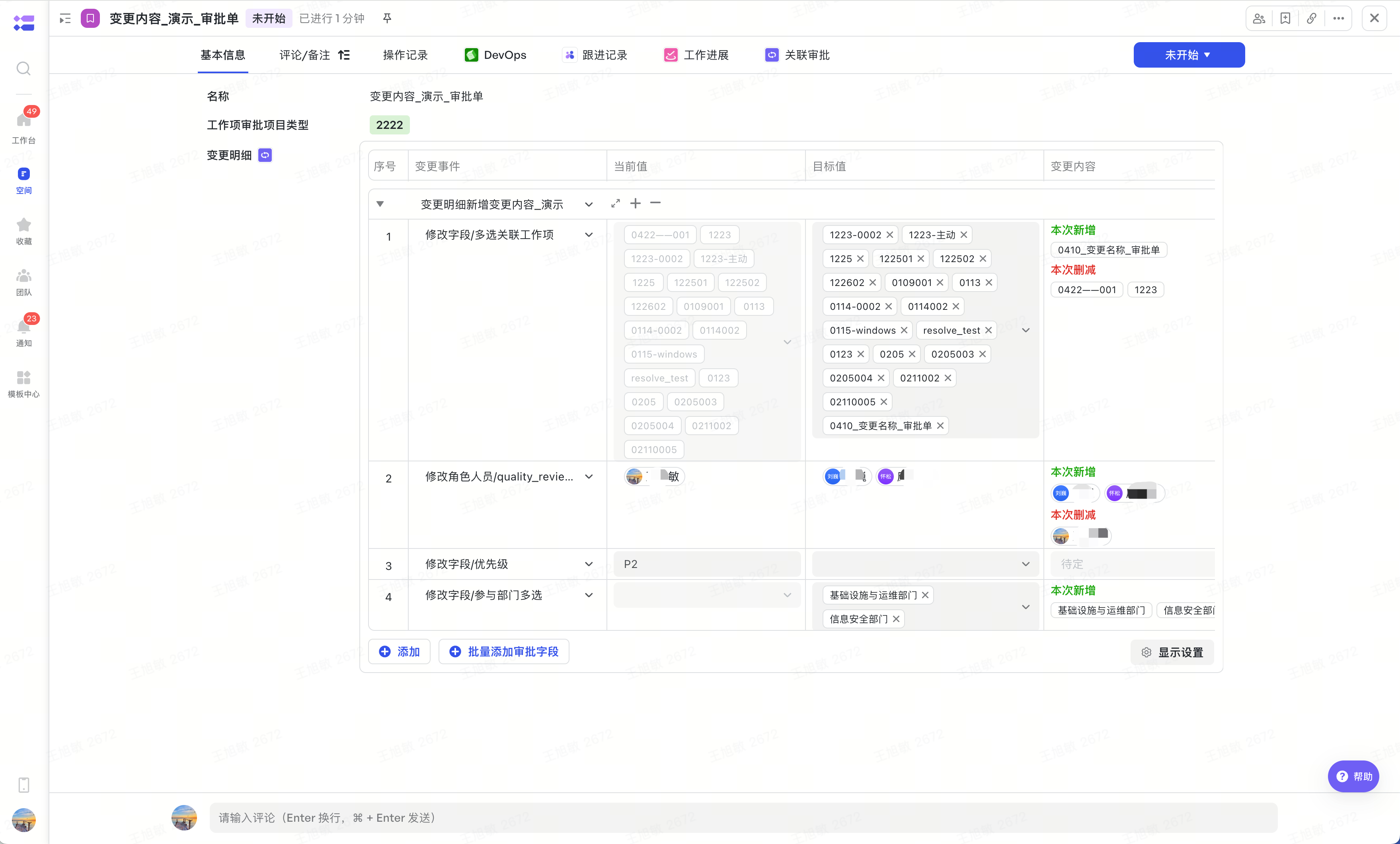Click the commenter avatar beside the comment box
Viewport: 1400px width, 844px height.
click(x=184, y=817)
